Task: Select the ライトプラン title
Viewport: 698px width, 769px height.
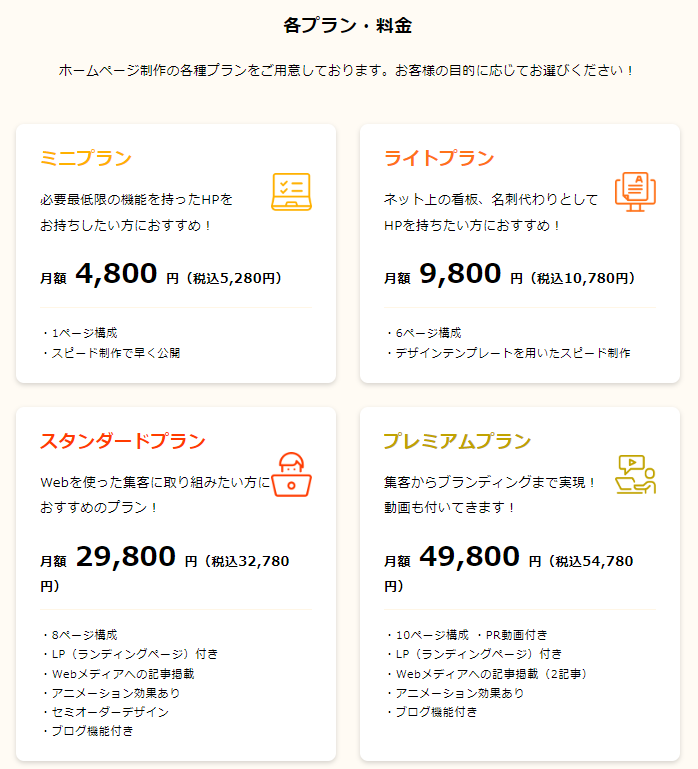Action: coord(439,158)
